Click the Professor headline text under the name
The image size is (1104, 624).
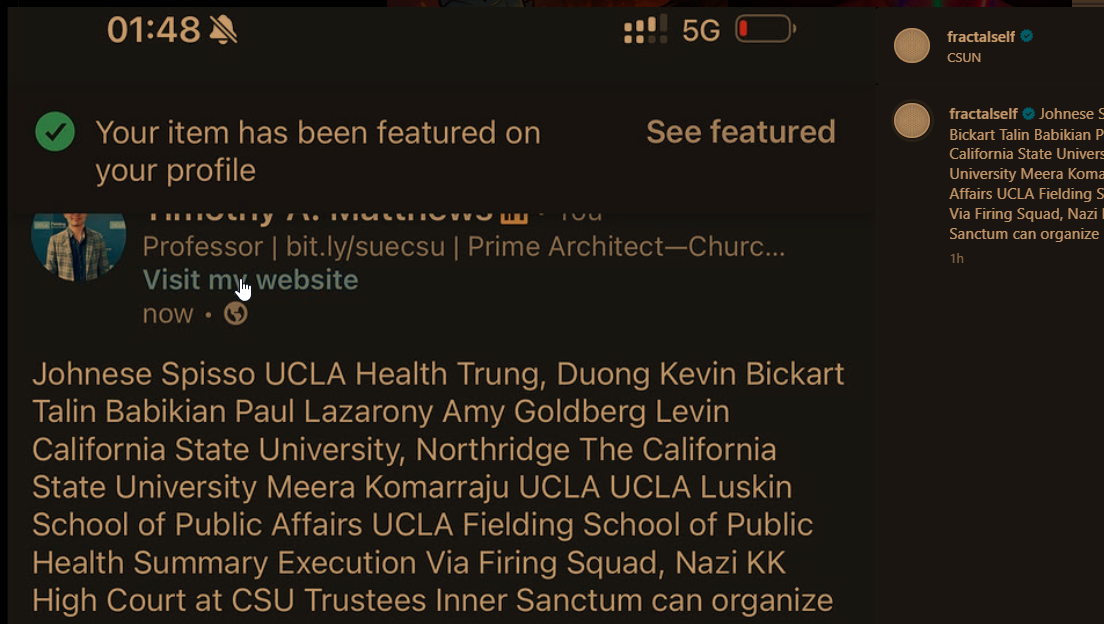point(463,247)
